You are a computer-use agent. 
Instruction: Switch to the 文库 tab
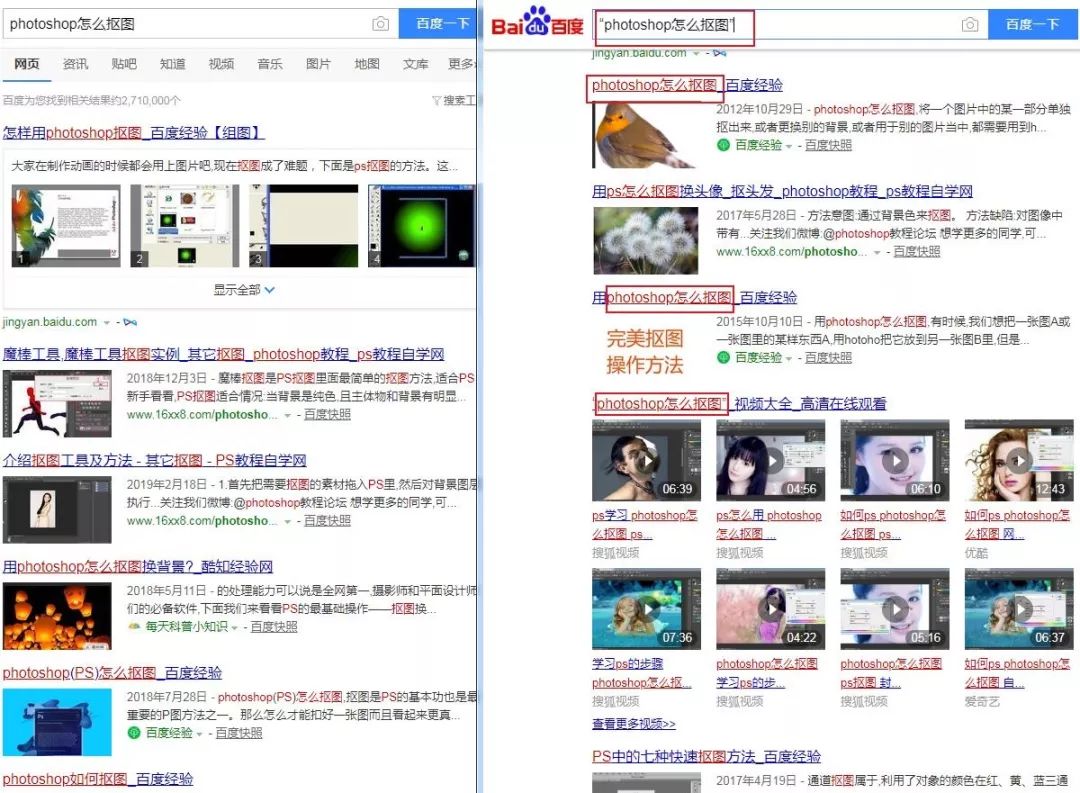point(415,64)
